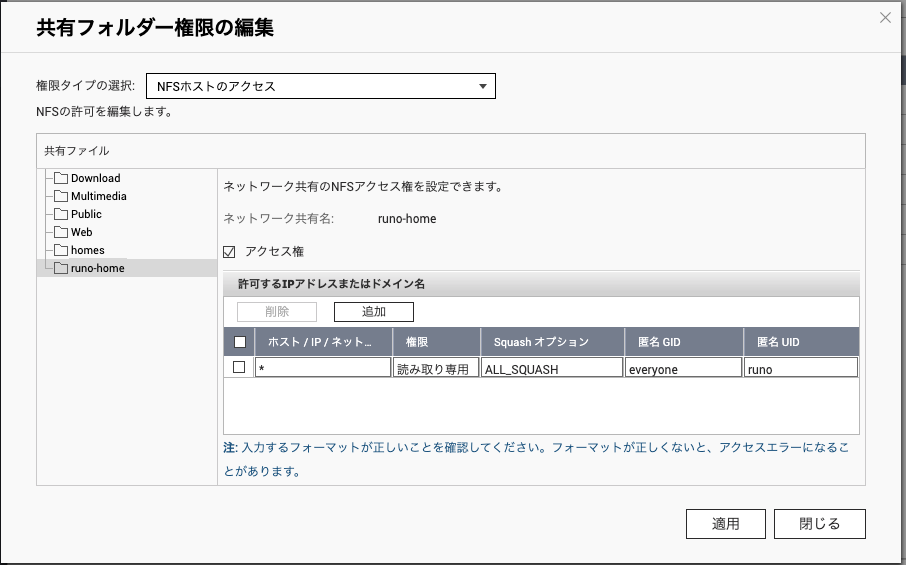Click the 匿名 UID column header
This screenshot has width=906, height=565.
[801, 342]
